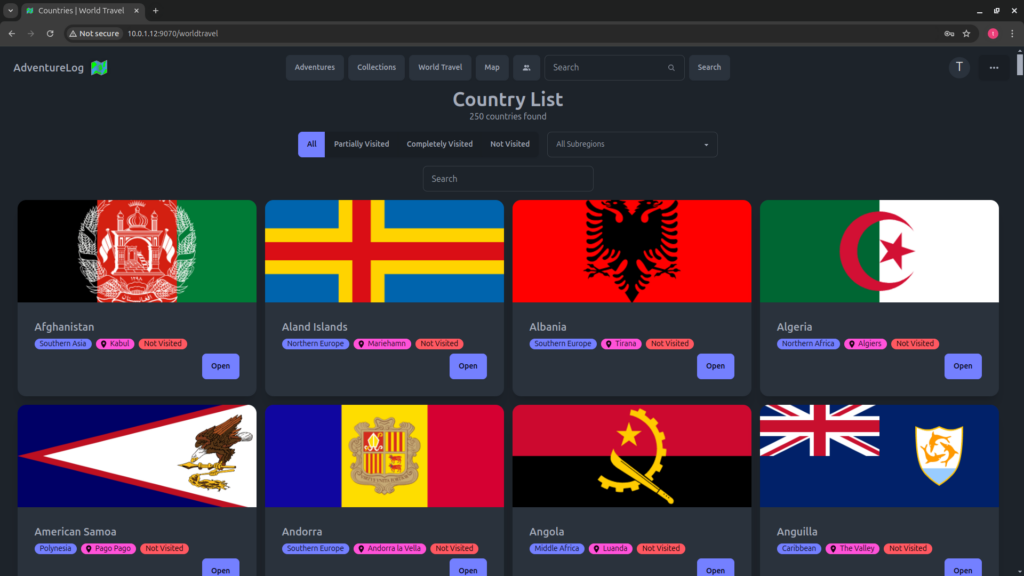Go to Adventures page
Image resolution: width=1024 pixels, height=576 pixels.
(x=315, y=67)
